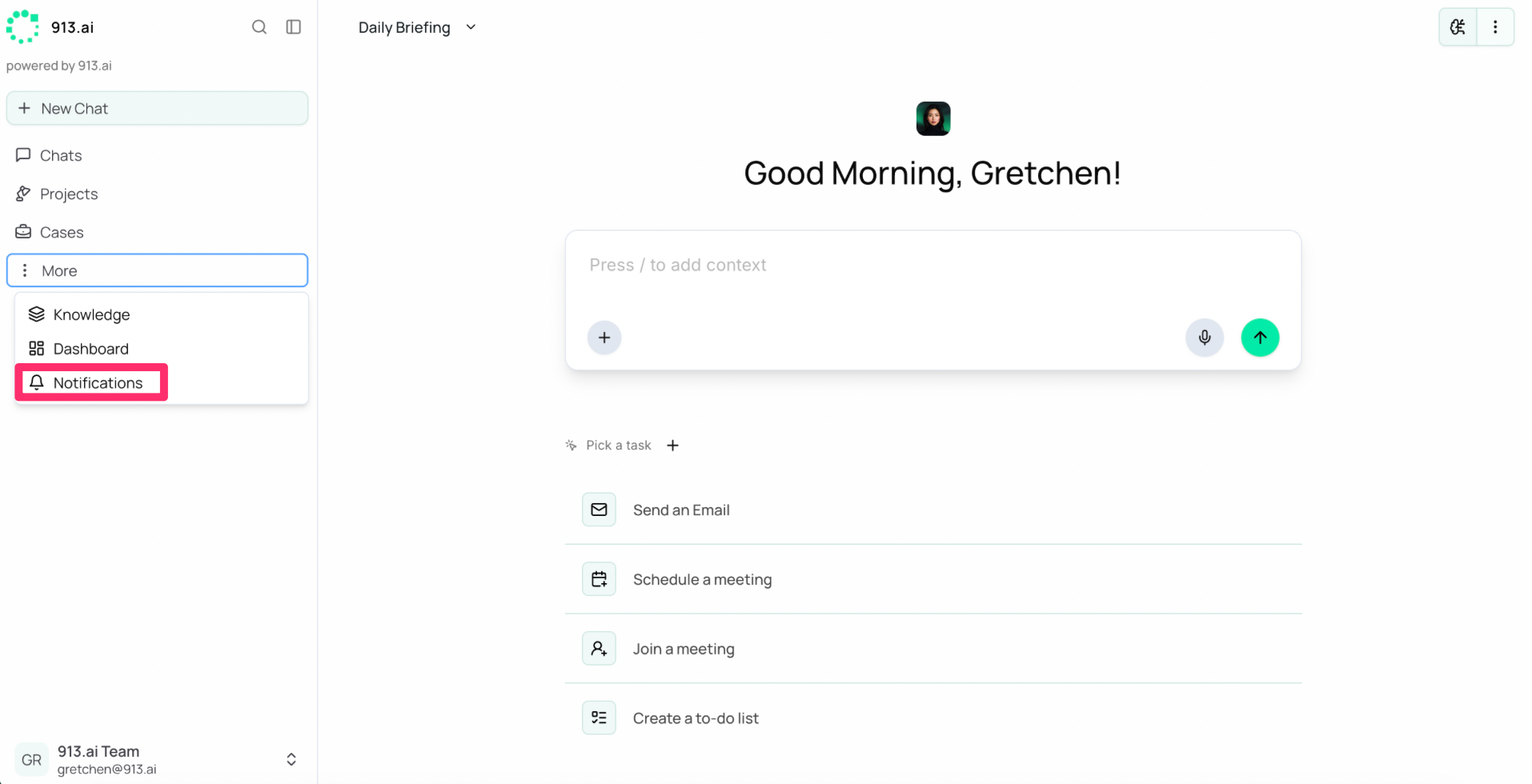
Task: Collapse the More menu
Action: coord(157,270)
